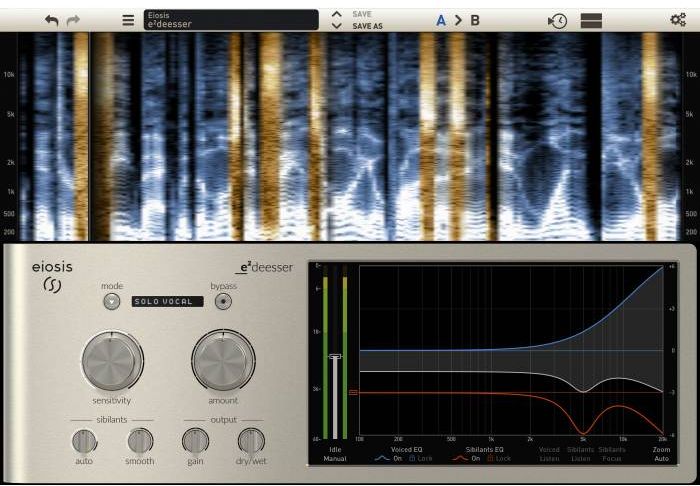The height and width of the screenshot is (486, 700).
Task: Toggle Voiced EQ Lock
Action: point(421,458)
